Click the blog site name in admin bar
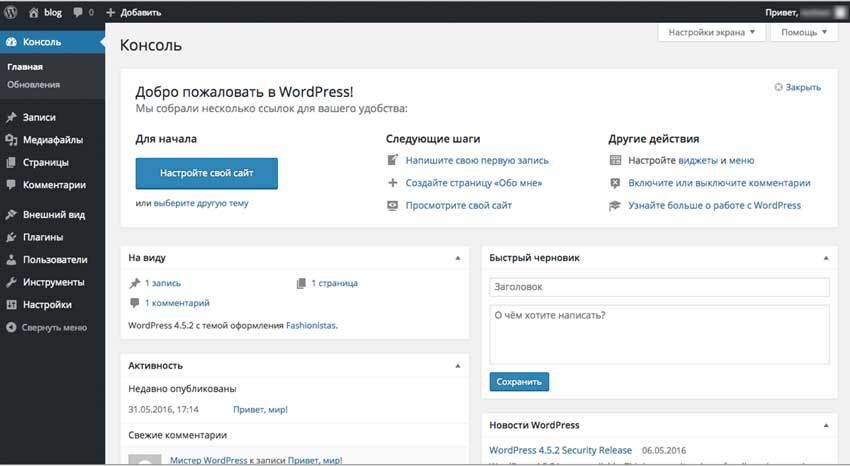The width and height of the screenshot is (850, 466). pyautogui.click(x=53, y=12)
